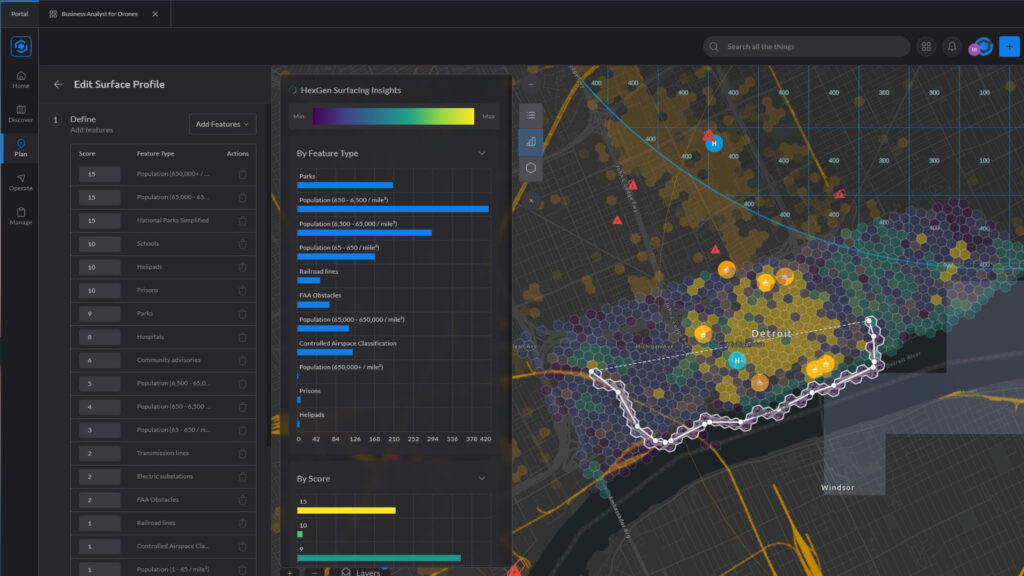
Task: Select the Portal tab
Action: (x=20, y=14)
